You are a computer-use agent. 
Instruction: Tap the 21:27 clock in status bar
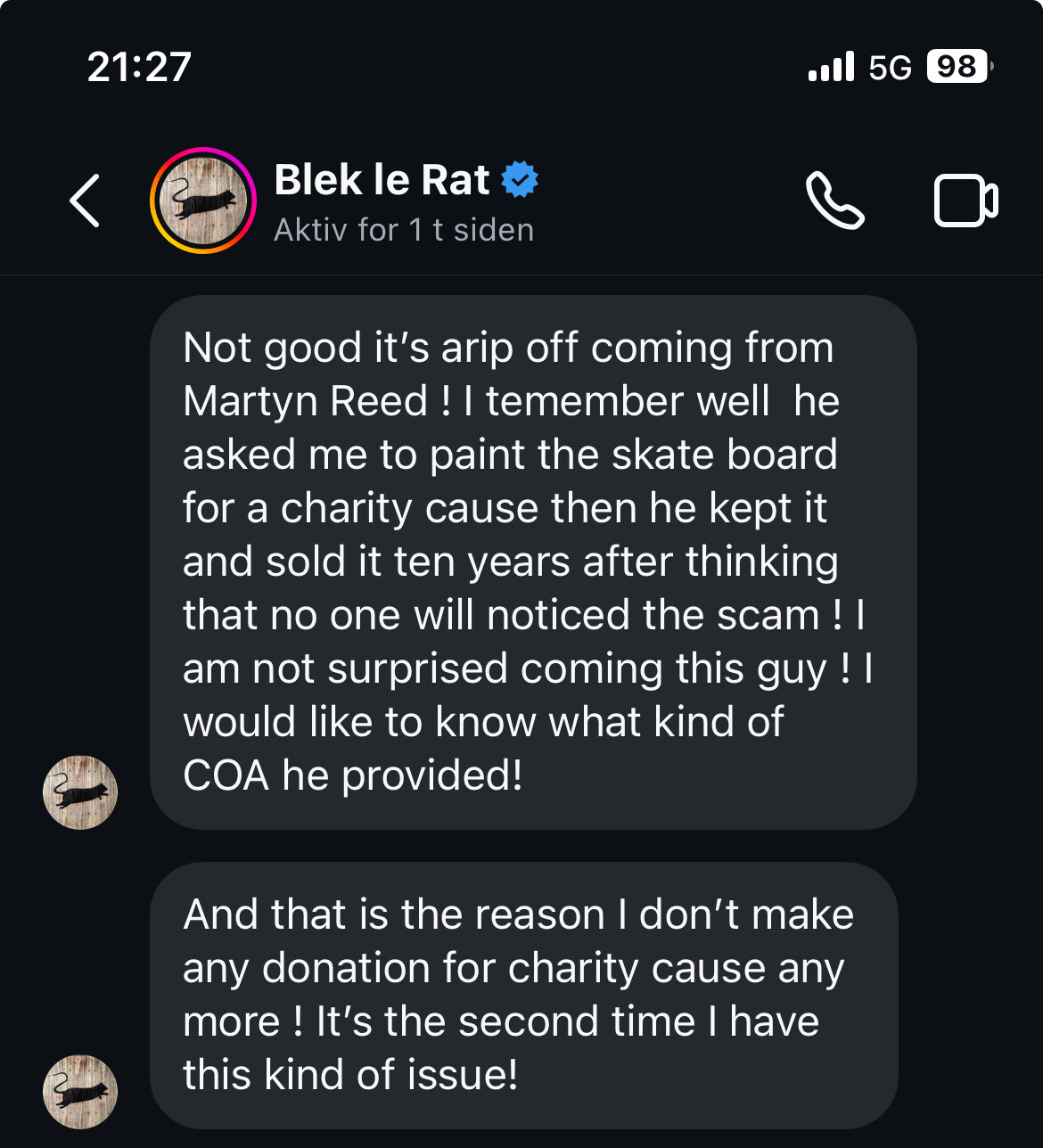pos(140,67)
